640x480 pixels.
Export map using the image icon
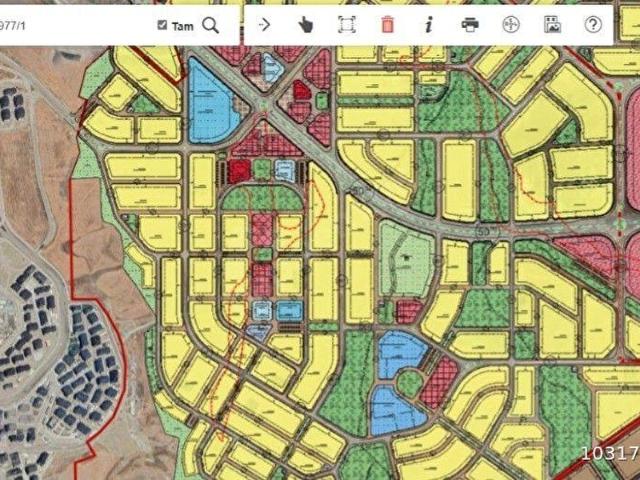(552, 25)
